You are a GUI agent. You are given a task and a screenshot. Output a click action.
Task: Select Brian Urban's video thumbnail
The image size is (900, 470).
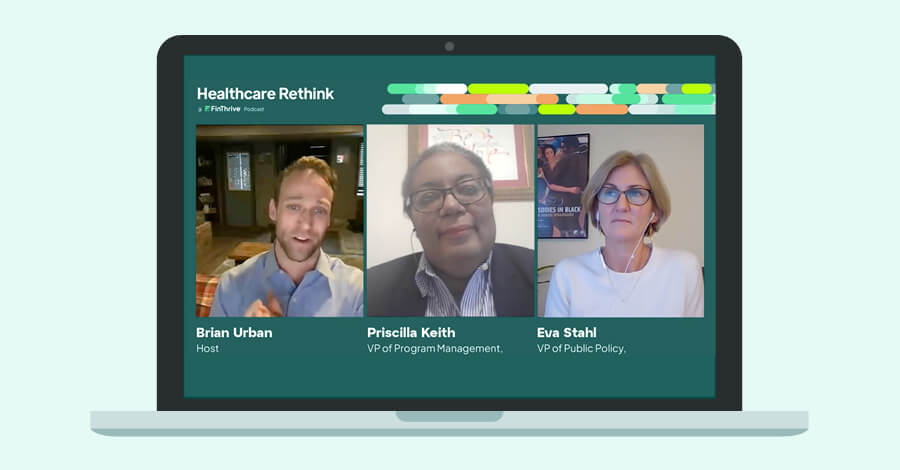click(x=280, y=221)
